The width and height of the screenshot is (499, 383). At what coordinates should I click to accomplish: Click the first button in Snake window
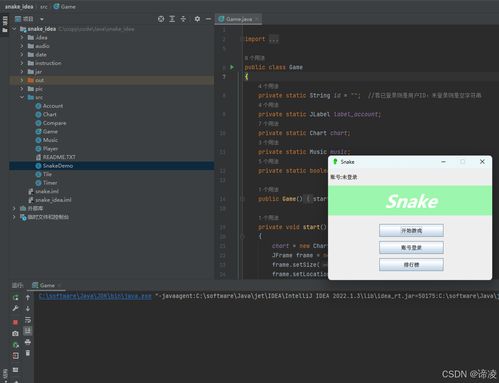[411, 230]
